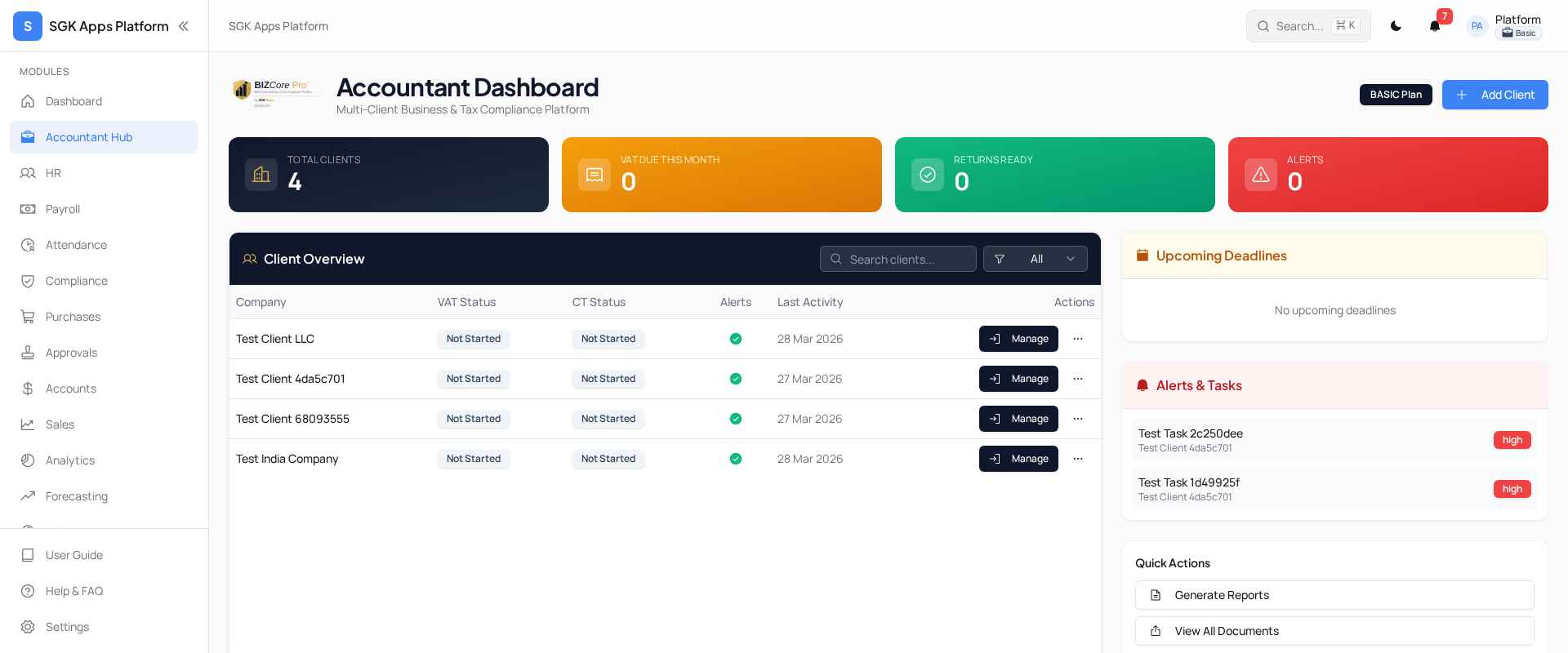The width and height of the screenshot is (1568, 653).
Task: Open Compliance module
Action: tap(104, 281)
